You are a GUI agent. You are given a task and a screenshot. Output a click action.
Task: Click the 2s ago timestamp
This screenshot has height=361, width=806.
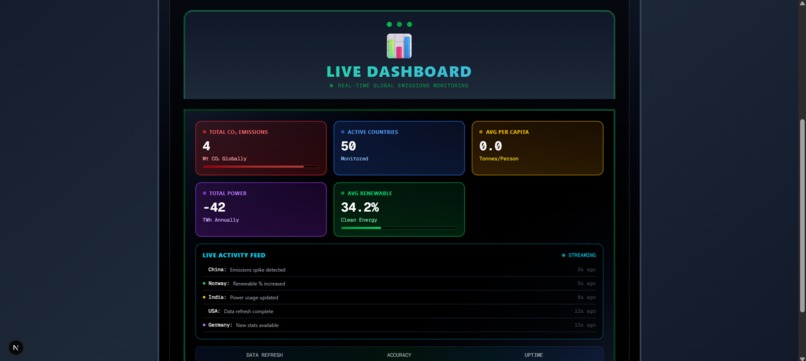click(587, 269)
